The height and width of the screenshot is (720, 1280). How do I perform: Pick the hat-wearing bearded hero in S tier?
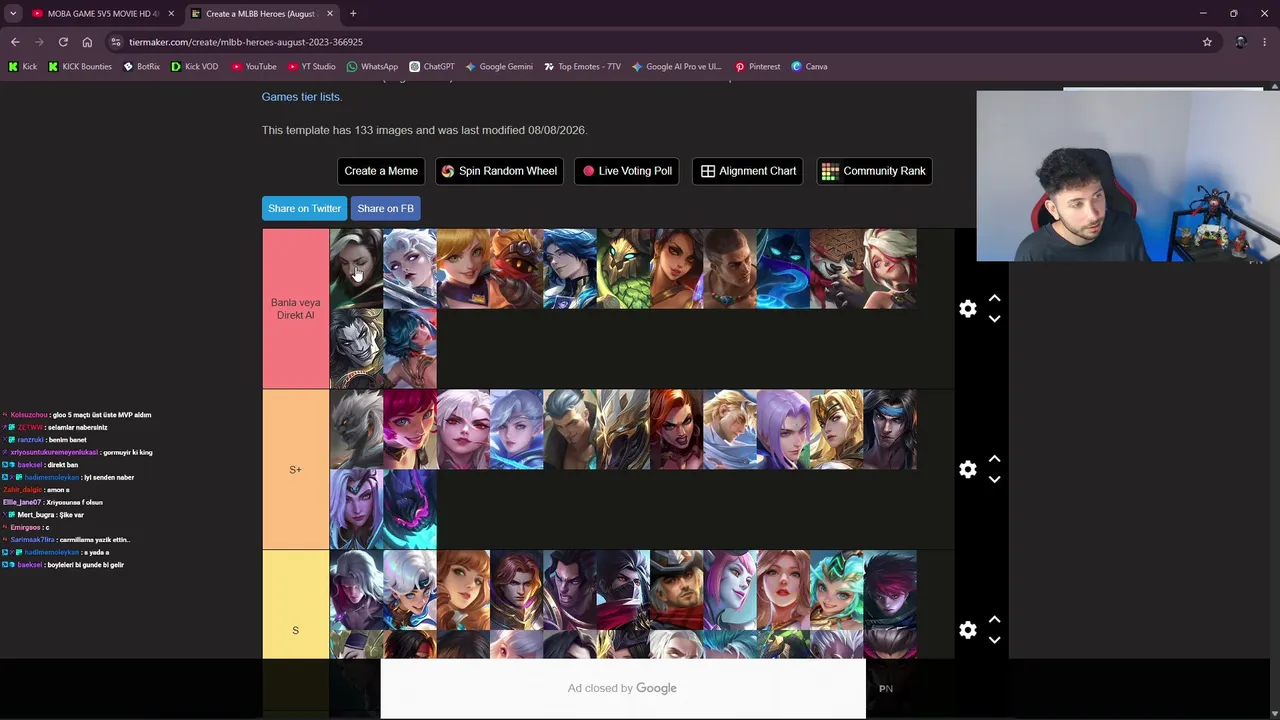677,591
